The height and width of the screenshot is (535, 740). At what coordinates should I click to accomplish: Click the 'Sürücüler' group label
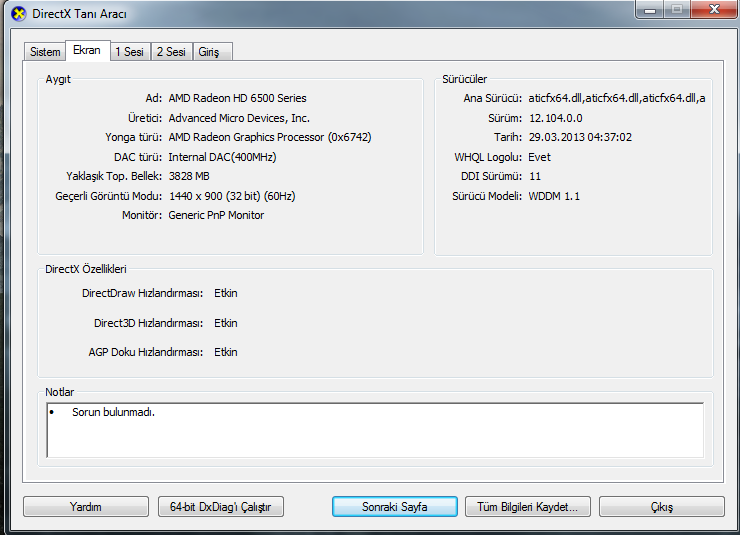tap(464, 79)
